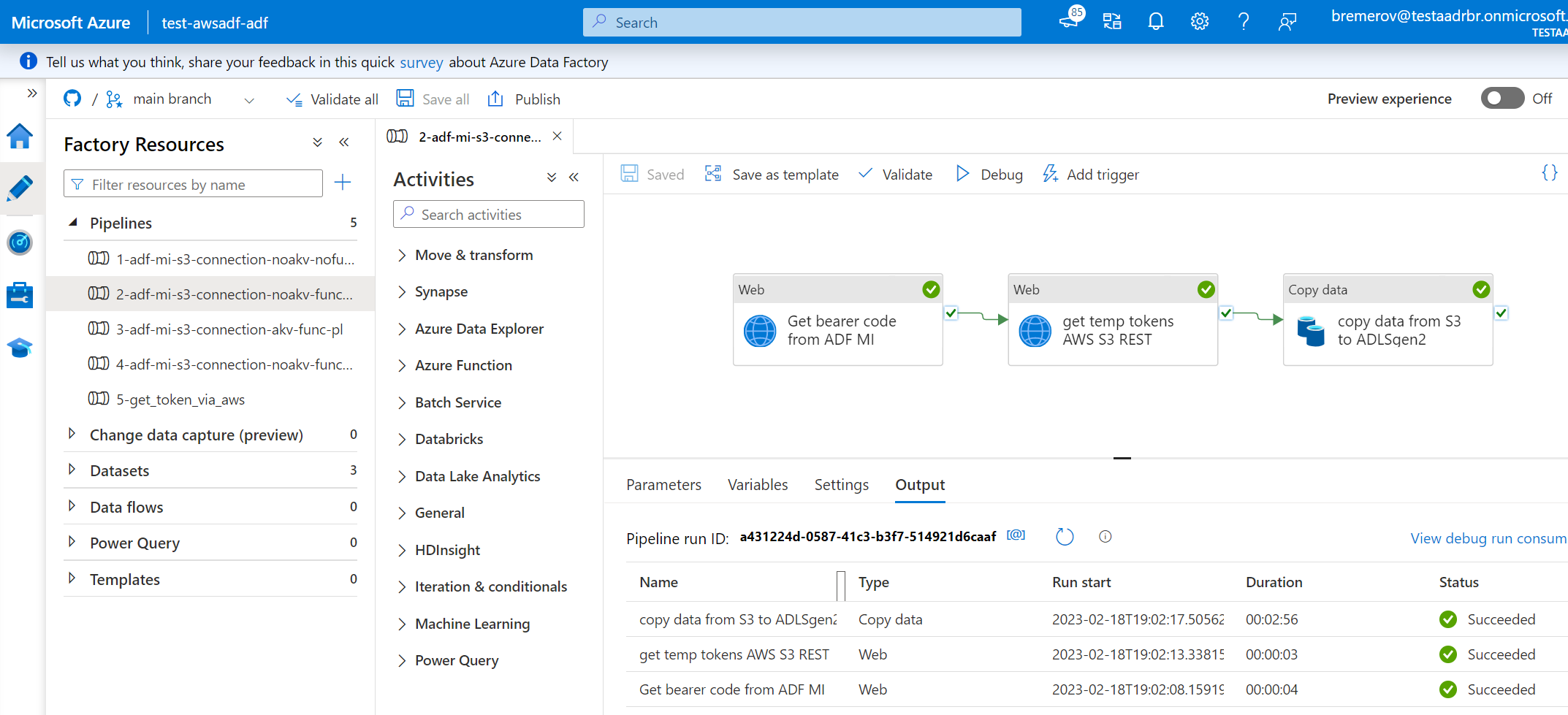Open the Azure settings gear icon
The image size is (1568, 715).
click(x=1199, y=22)
